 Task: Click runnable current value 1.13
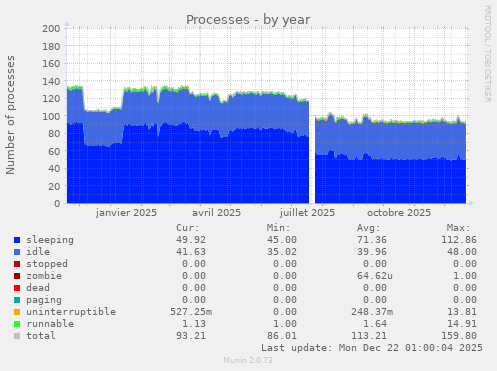click(x=194, y=324)
